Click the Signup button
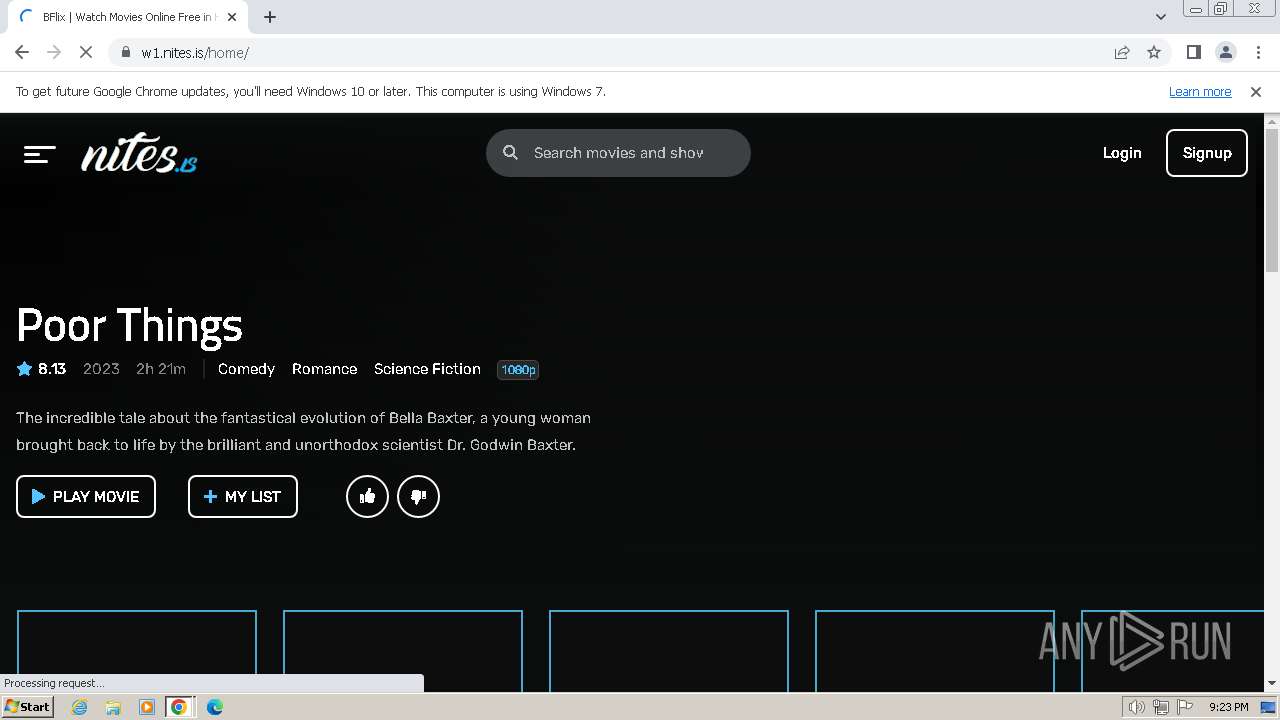Image resolution: width=1280 pixels, height=720 pixels. (1207, 153)
